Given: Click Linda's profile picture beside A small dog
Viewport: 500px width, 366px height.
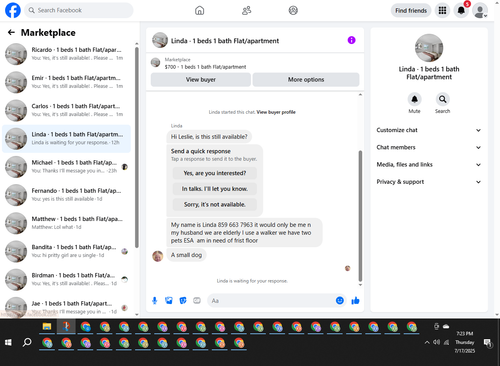Looking at the screenshot, I should (x=158, y=256).
